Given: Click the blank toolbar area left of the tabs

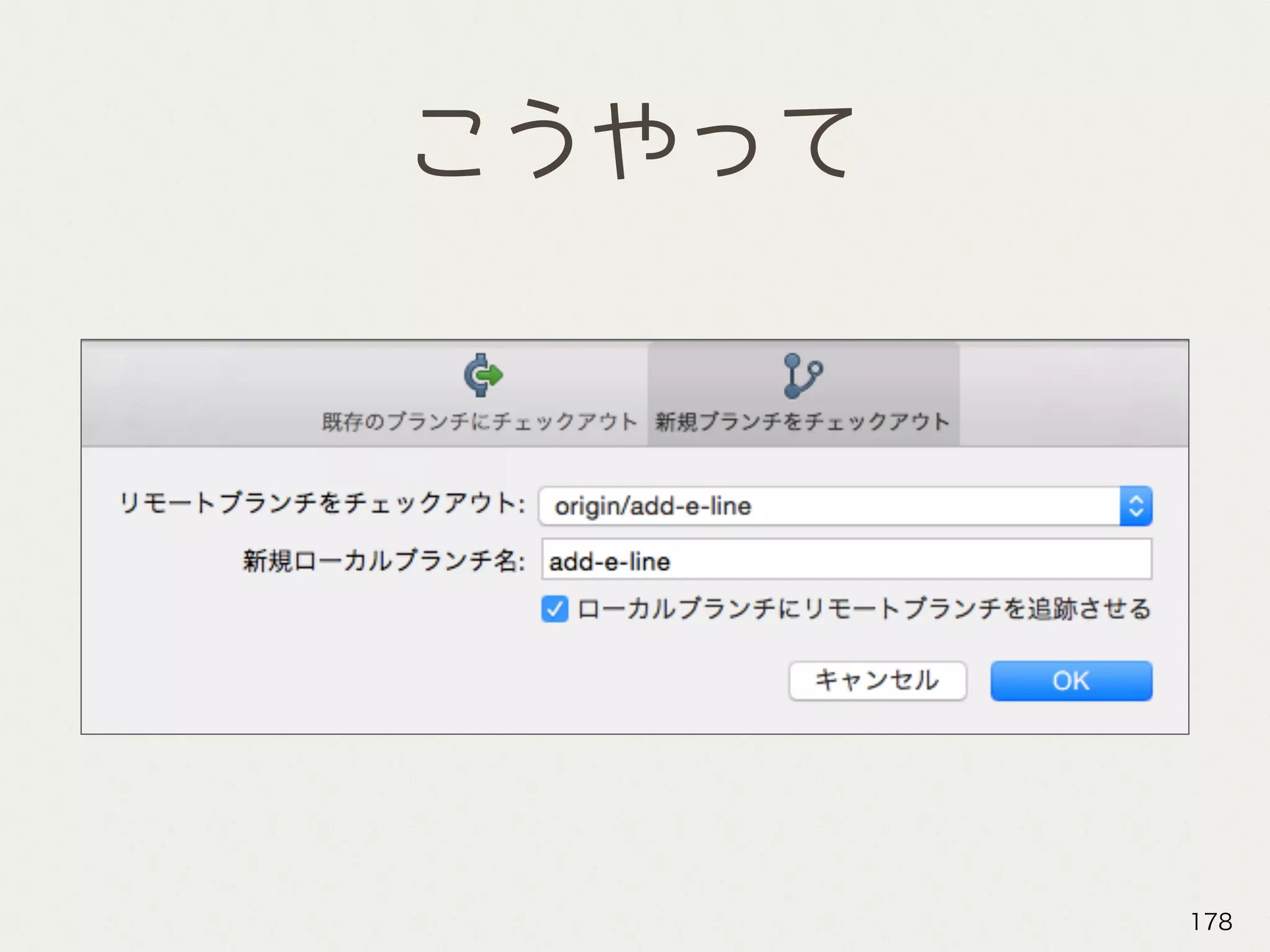Looking at the screenshot, I should point(198,394).
